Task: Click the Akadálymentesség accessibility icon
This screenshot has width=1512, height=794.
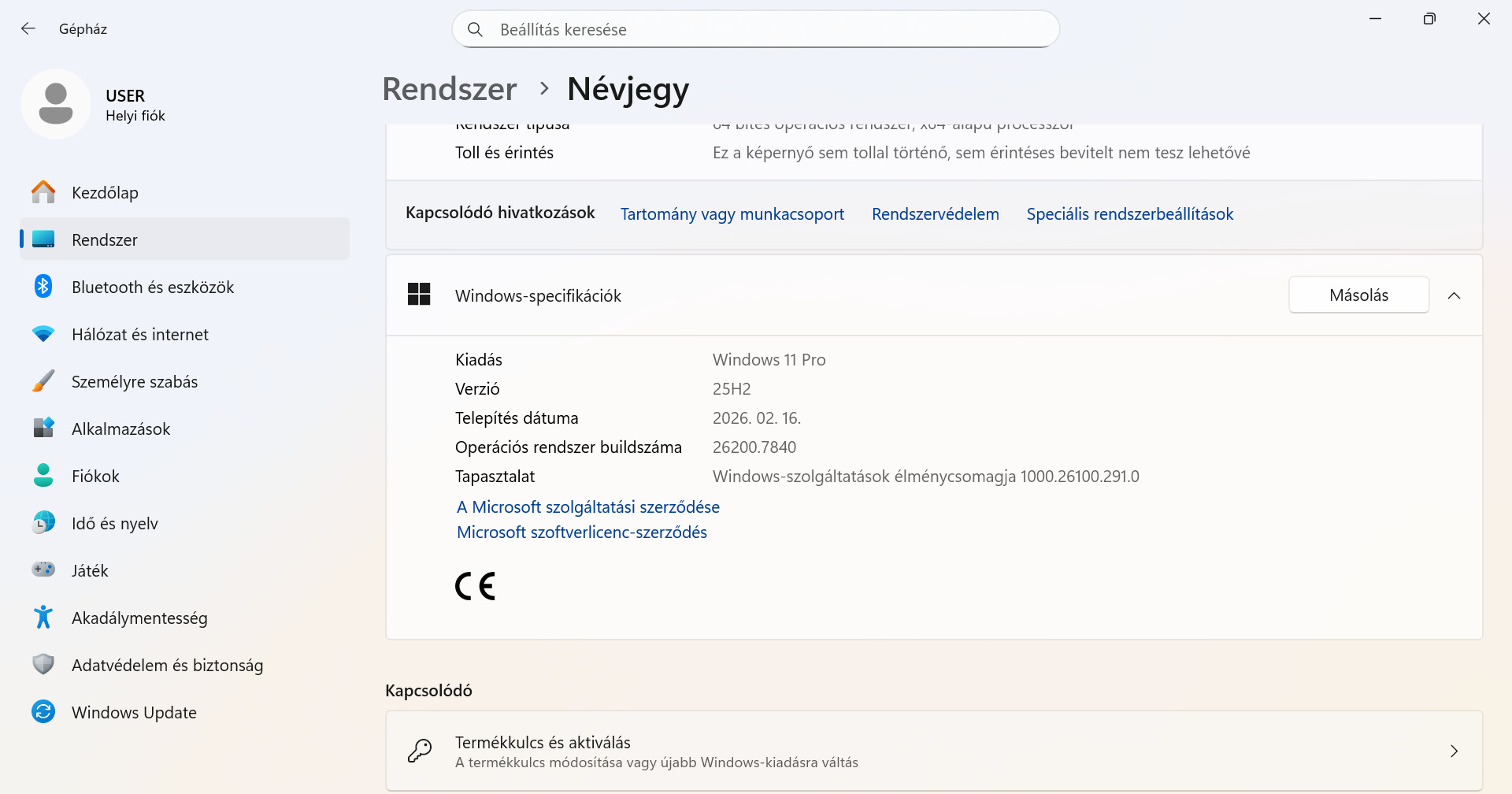Action: tap(43, 618)
